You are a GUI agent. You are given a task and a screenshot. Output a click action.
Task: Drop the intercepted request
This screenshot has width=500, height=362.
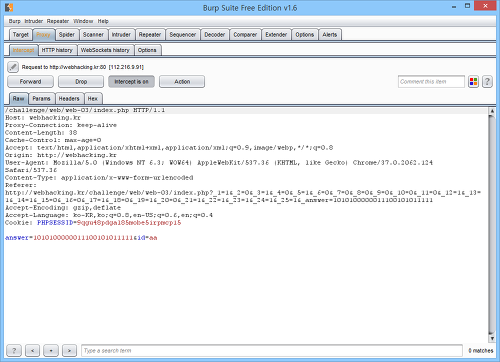point(81,82)
